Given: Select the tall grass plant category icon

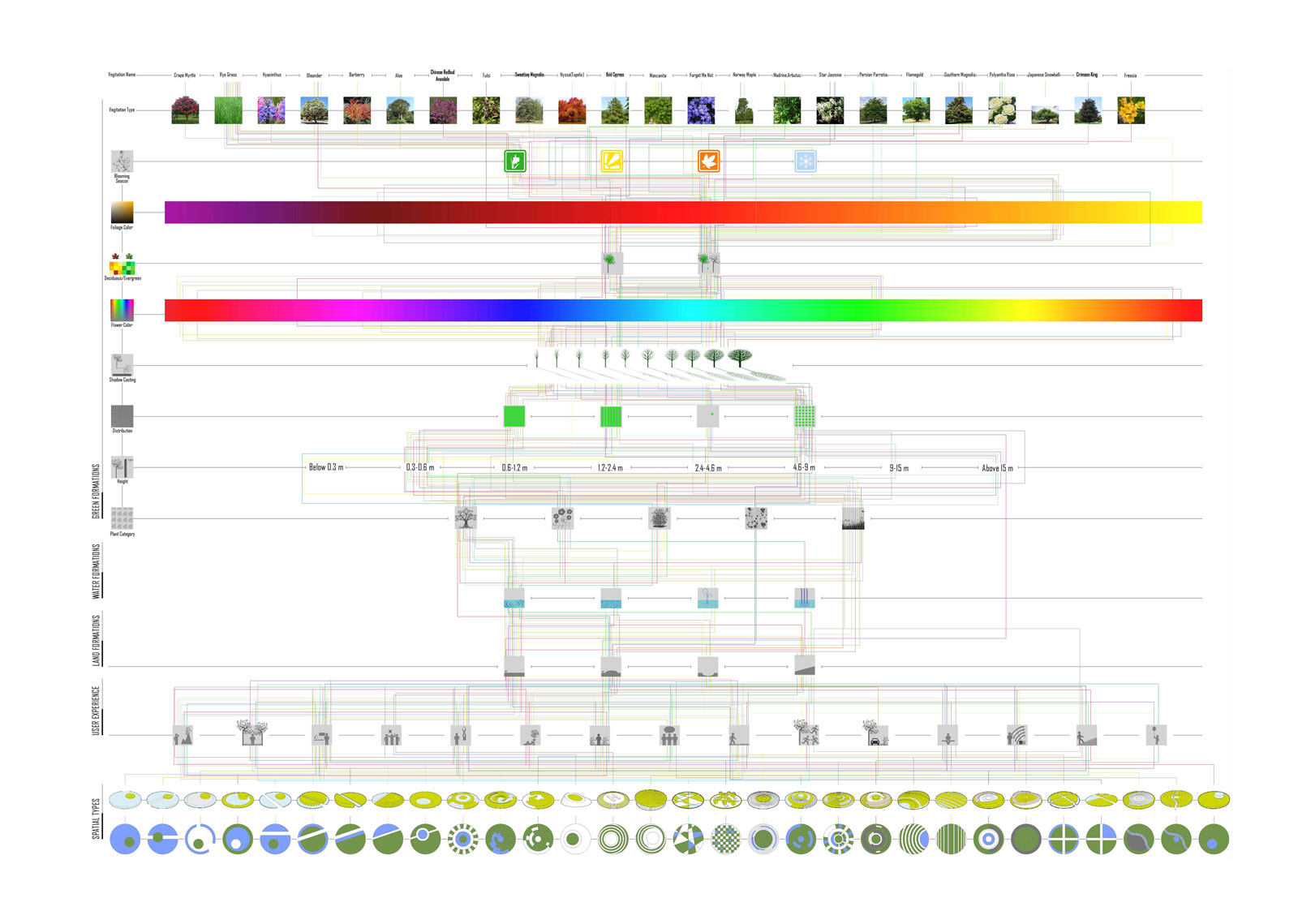Looking at the screenshot, I should pos(853,518).
